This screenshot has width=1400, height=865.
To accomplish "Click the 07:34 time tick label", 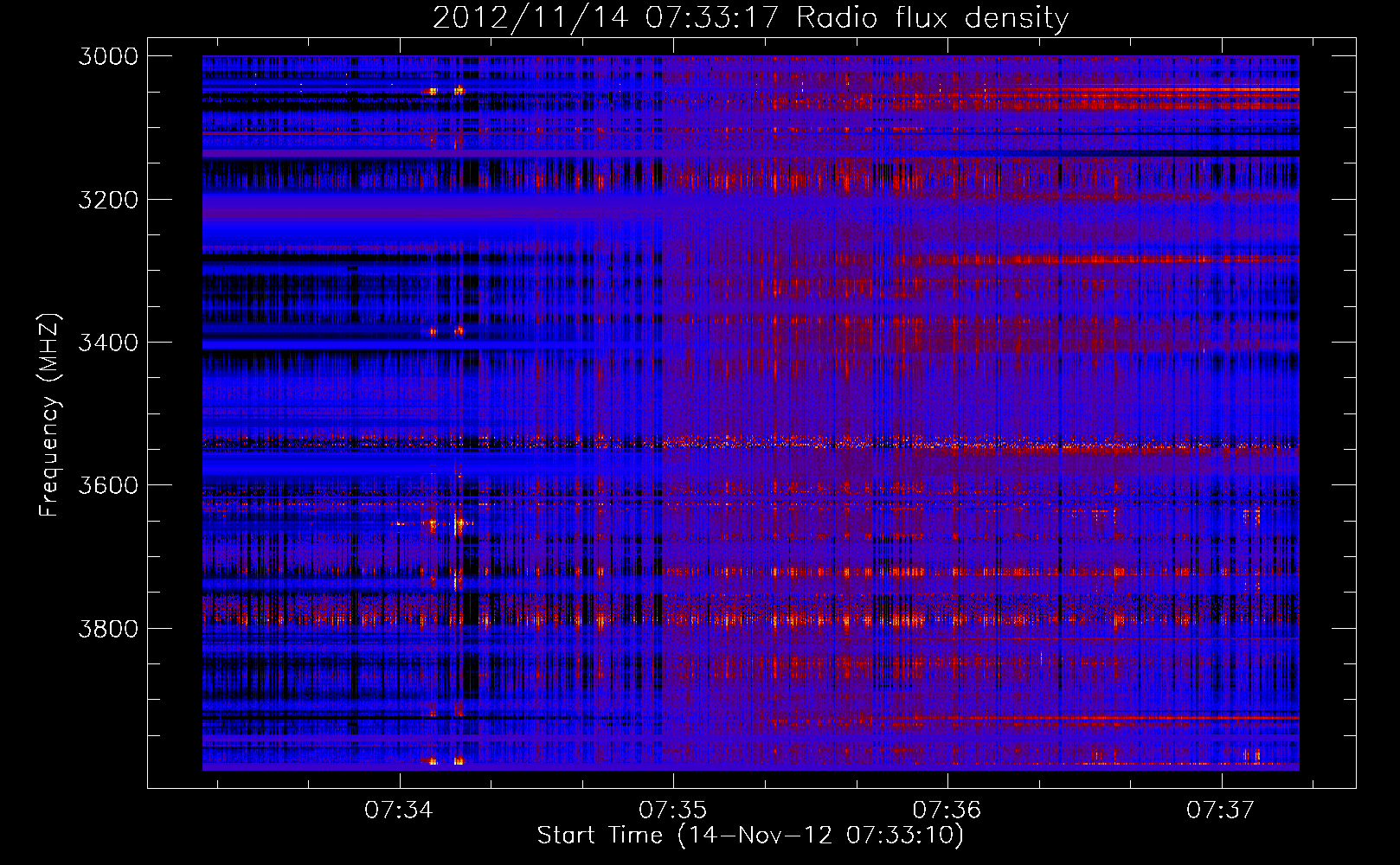I will coord(398,811).
